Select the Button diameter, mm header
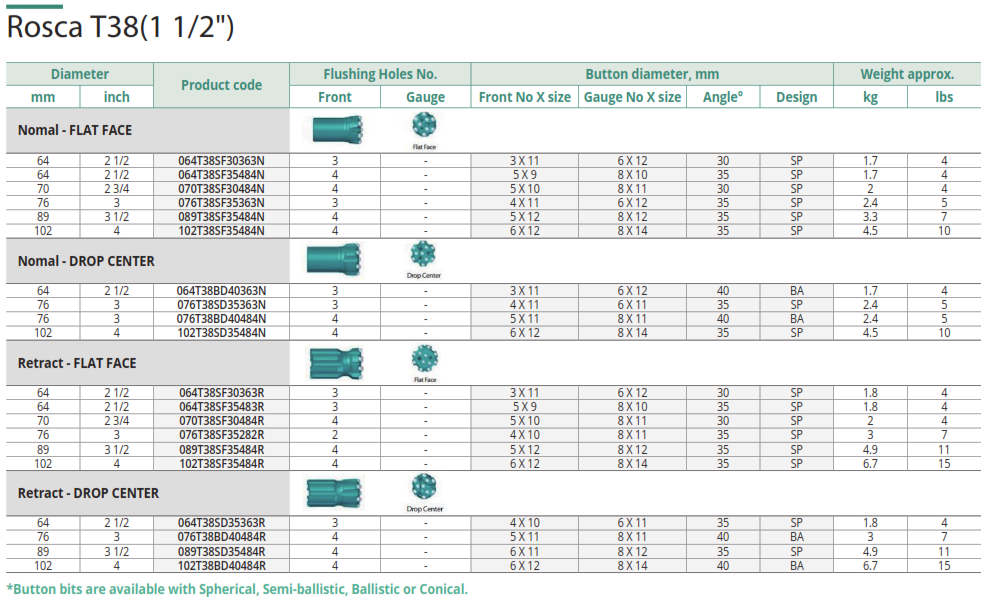The height and width of the screenshot is (597, 991). (652, 74)
